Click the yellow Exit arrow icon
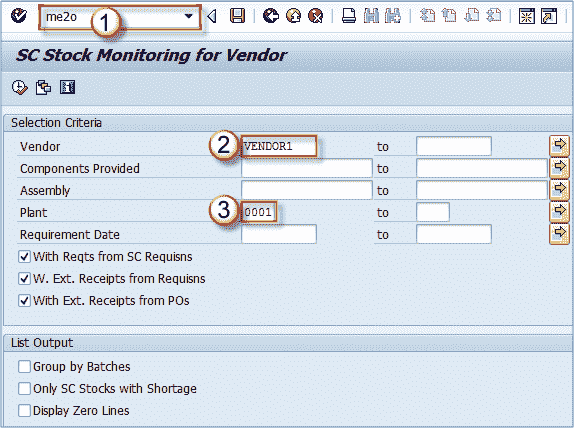The image size is (574, 428). pos(293,16)
